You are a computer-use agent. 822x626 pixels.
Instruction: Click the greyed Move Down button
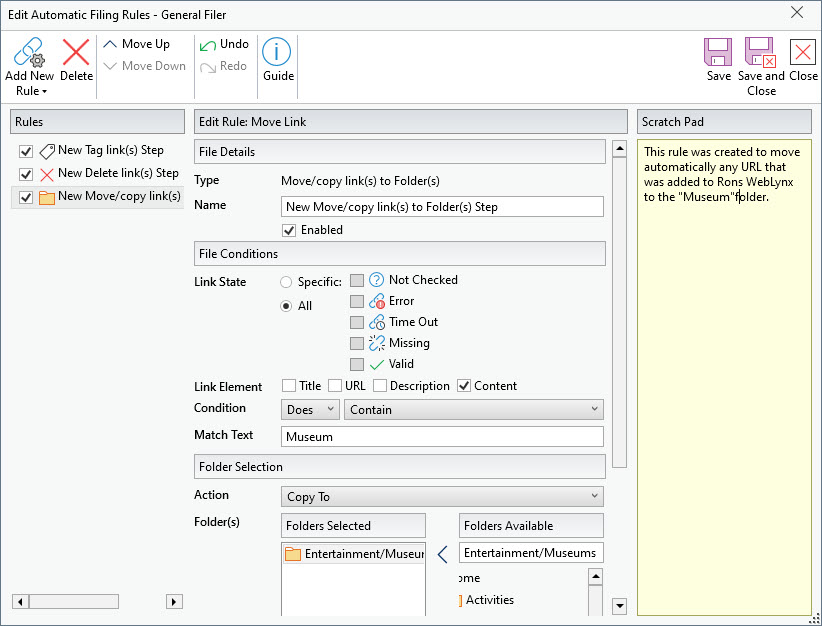click(x=145, y=66)
